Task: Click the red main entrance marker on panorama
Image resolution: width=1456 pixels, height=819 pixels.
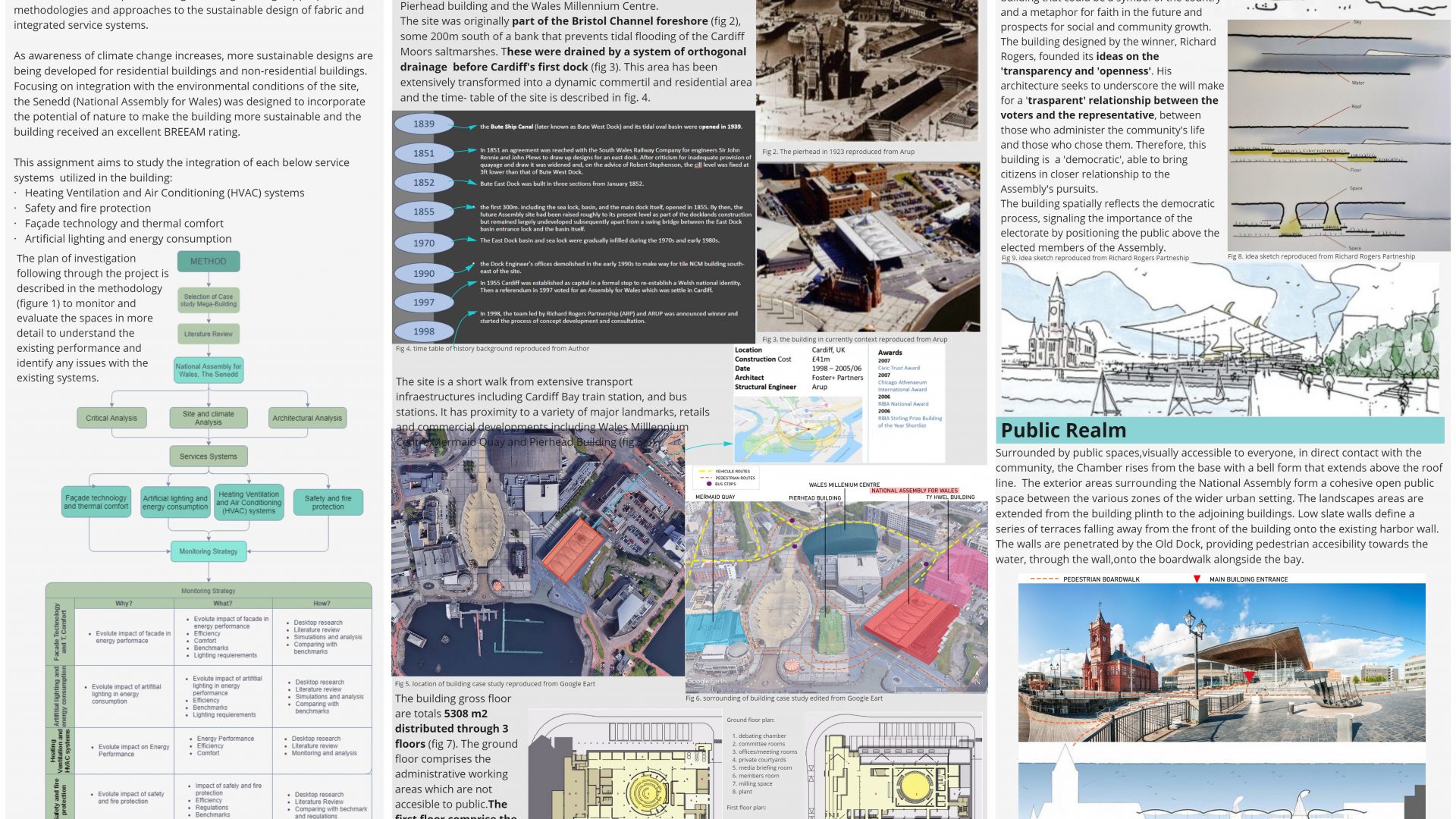Action: point(1249,676)
